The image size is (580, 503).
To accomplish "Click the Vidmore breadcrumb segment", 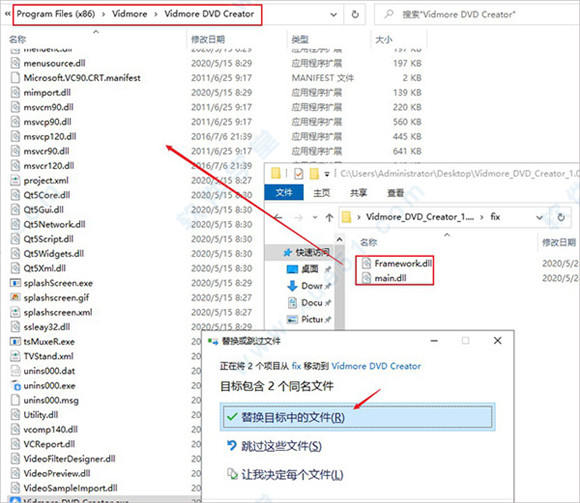I will pyautogui.click(x=129, y=14).
